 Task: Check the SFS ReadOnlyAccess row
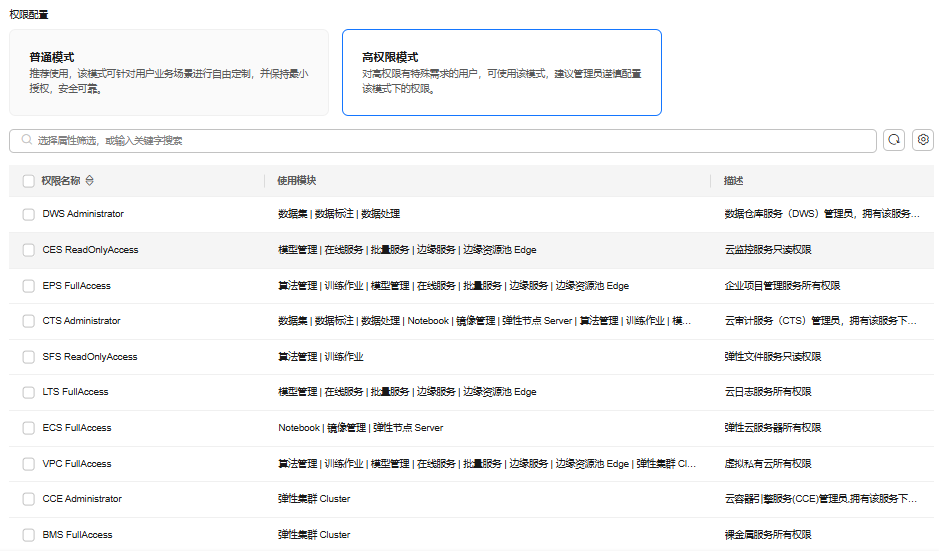[28, 357]
